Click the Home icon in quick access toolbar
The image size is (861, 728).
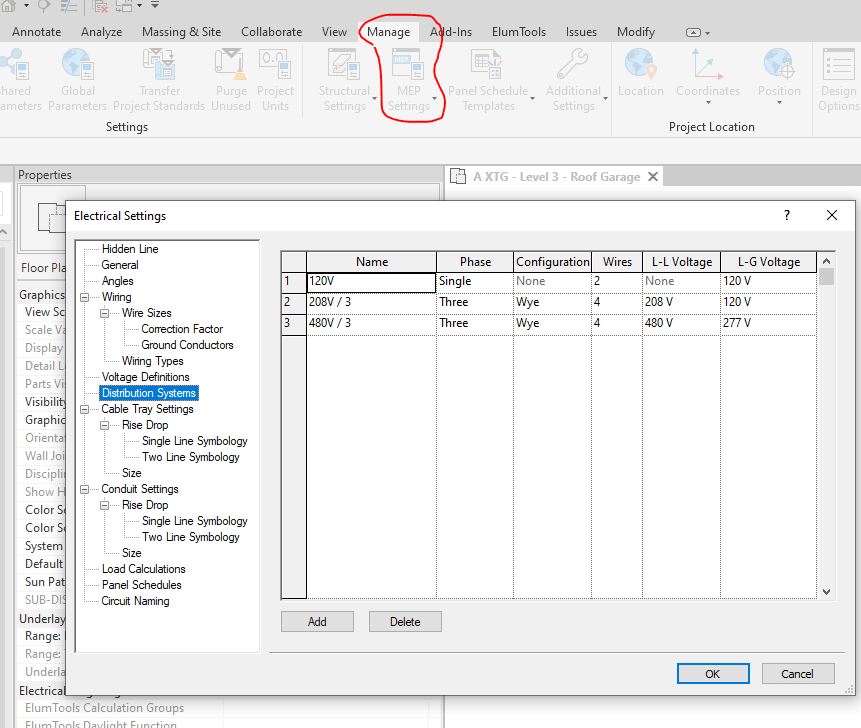[10, 8]
